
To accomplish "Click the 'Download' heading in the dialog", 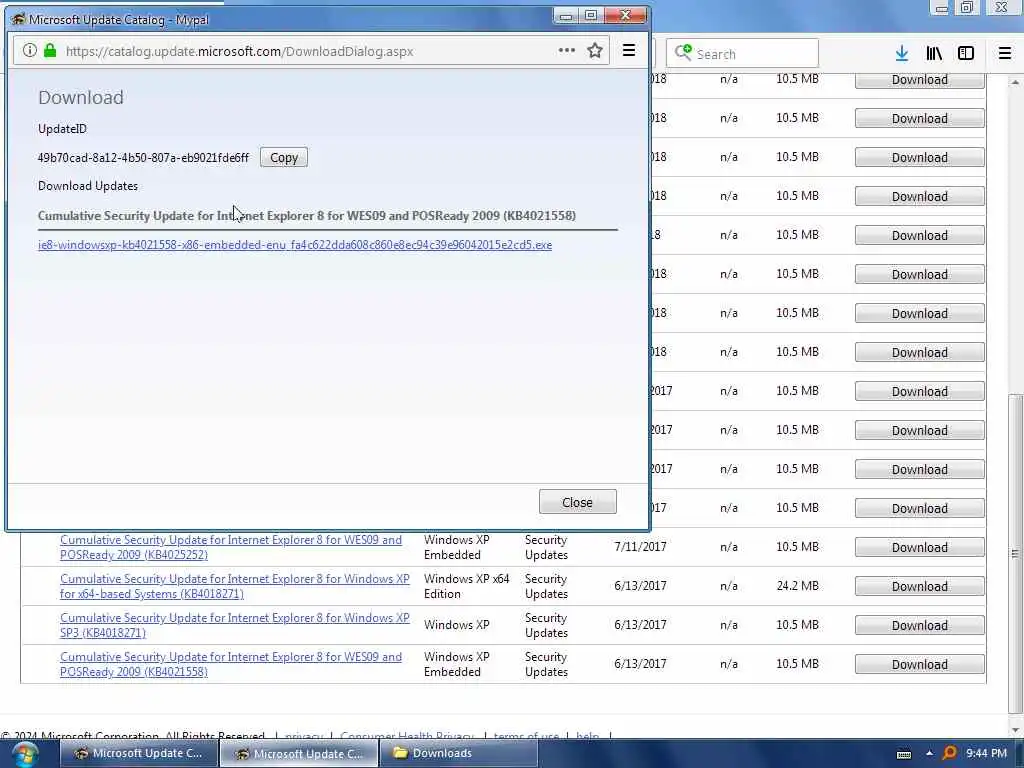I will 81,97.
